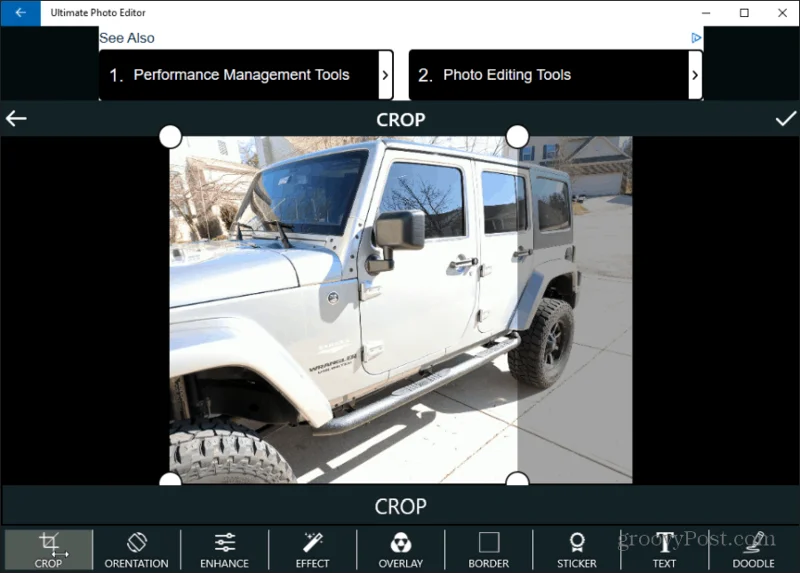Click the AdChoices icon on the ad

pyautogui.click(x=696, y=38)
